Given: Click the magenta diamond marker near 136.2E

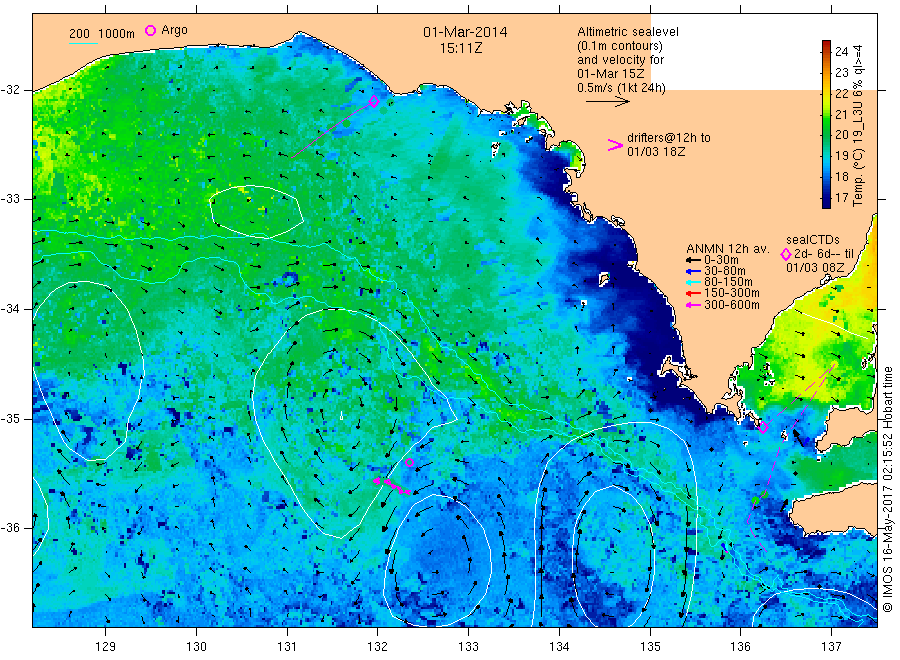Looking at the screenshot, I should click(x=763, y=427).
